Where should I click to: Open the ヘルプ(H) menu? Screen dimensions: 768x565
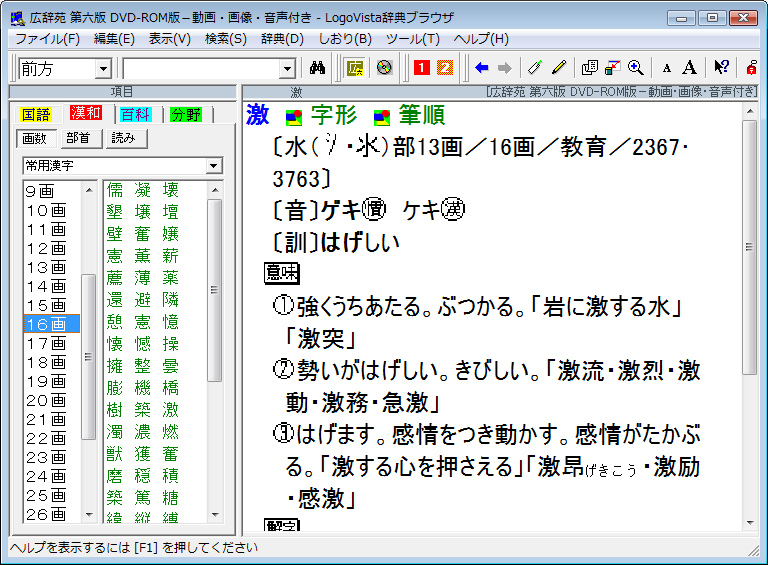481,39
